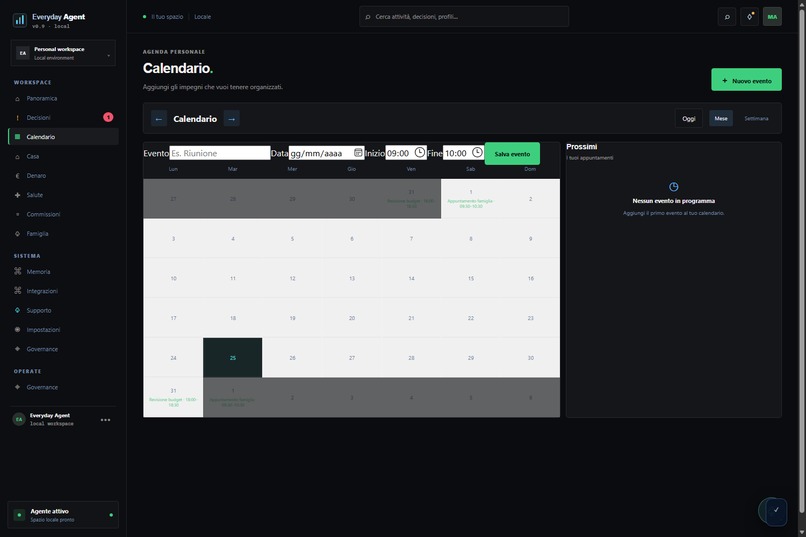Viewport: 806px width, 537px height.
Task: Expand the Personal workspace selector
Action: click(x=63, y=53)
